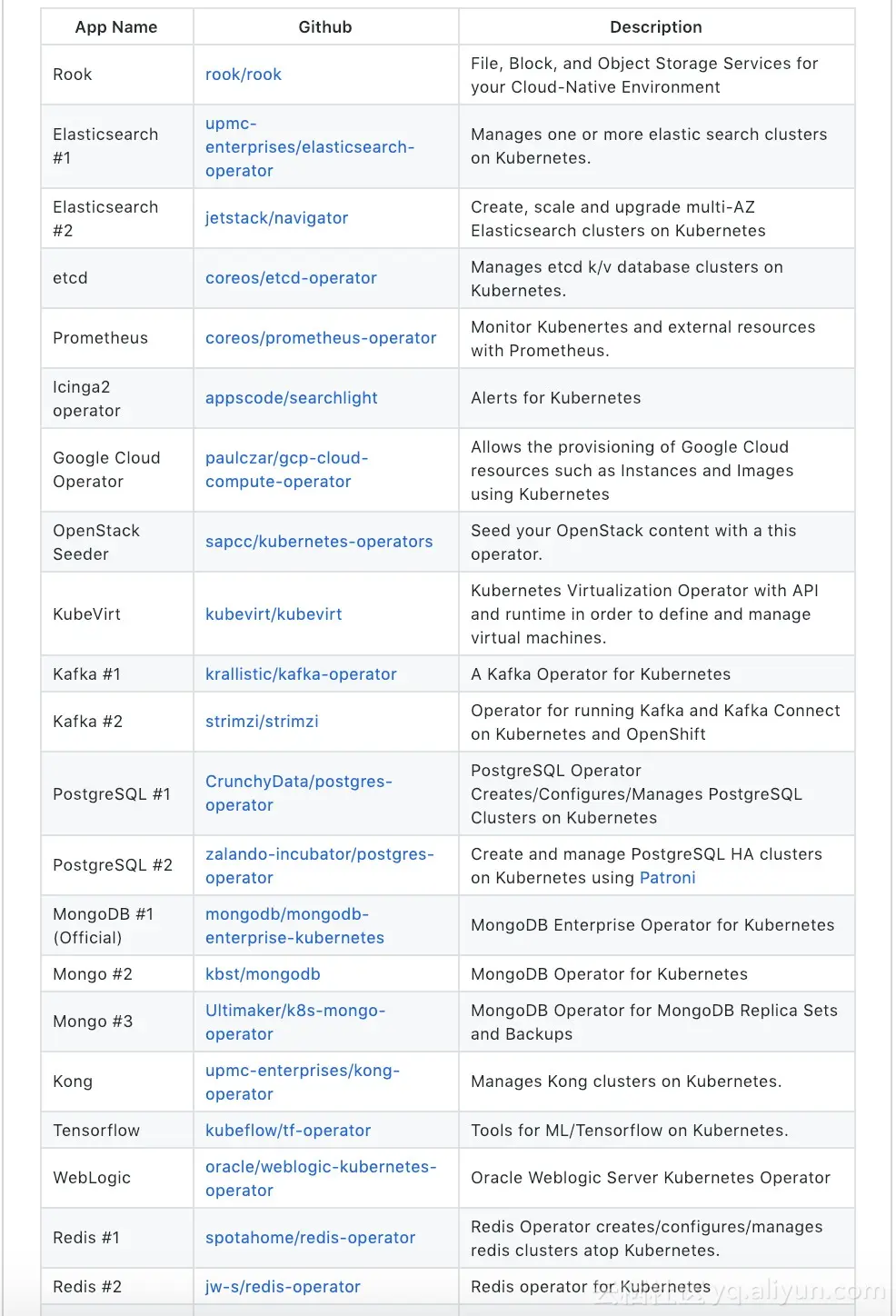Open paulczar/gcp-cloud-compute-operator link
The image size is (896, 1316).
tap(286, 470)
